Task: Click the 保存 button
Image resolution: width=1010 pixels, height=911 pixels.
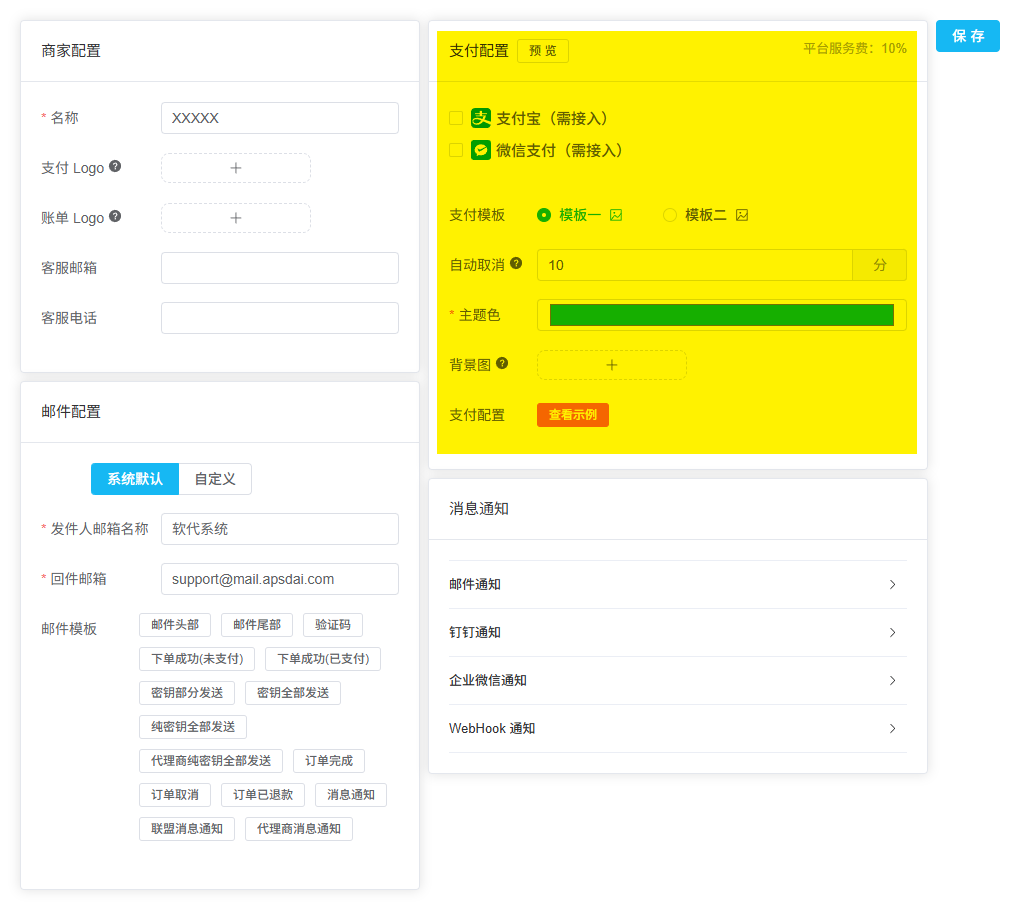Action: pyautogui.click(x=966, y=36)
